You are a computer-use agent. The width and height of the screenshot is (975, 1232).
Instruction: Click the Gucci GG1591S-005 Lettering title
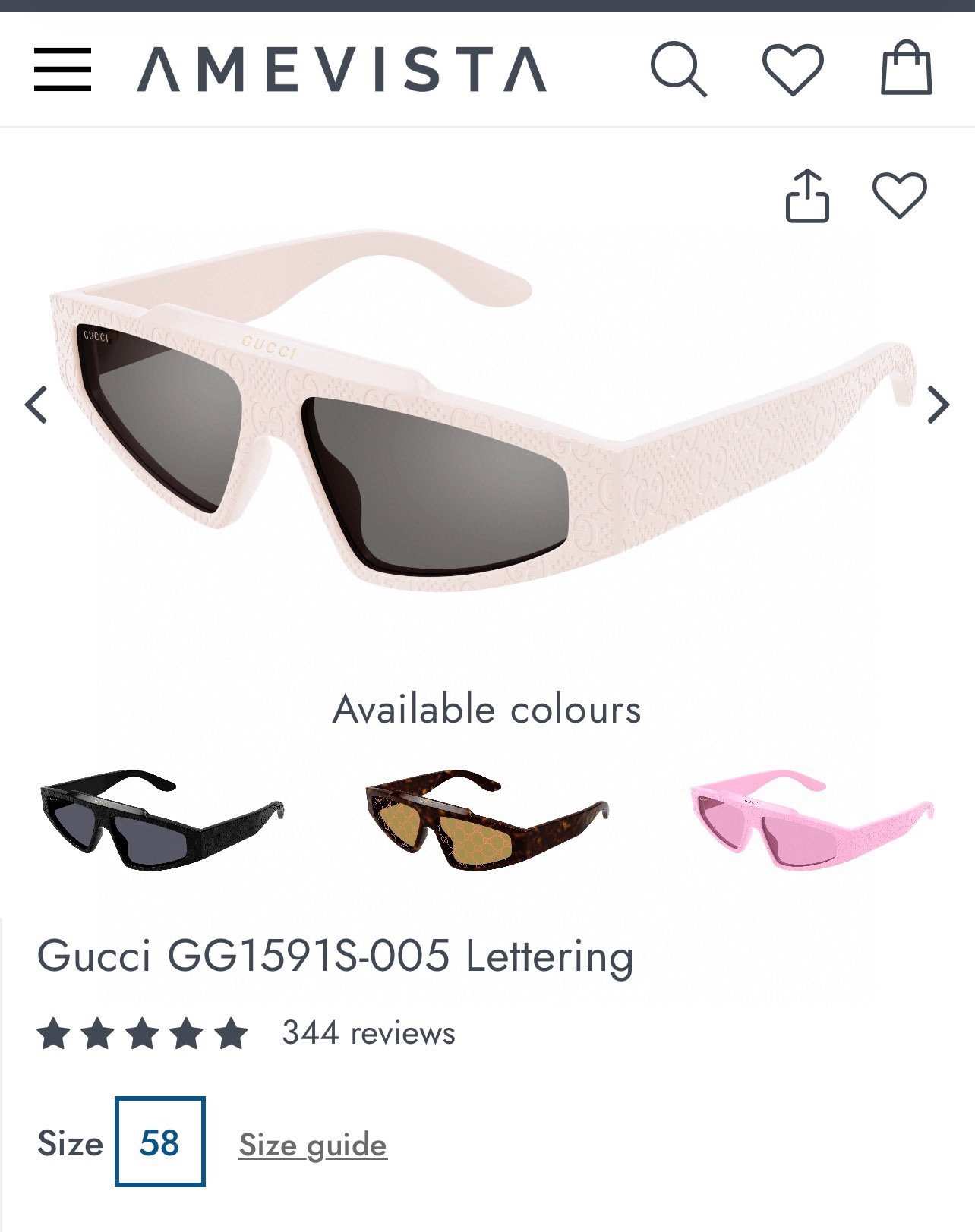335,956
